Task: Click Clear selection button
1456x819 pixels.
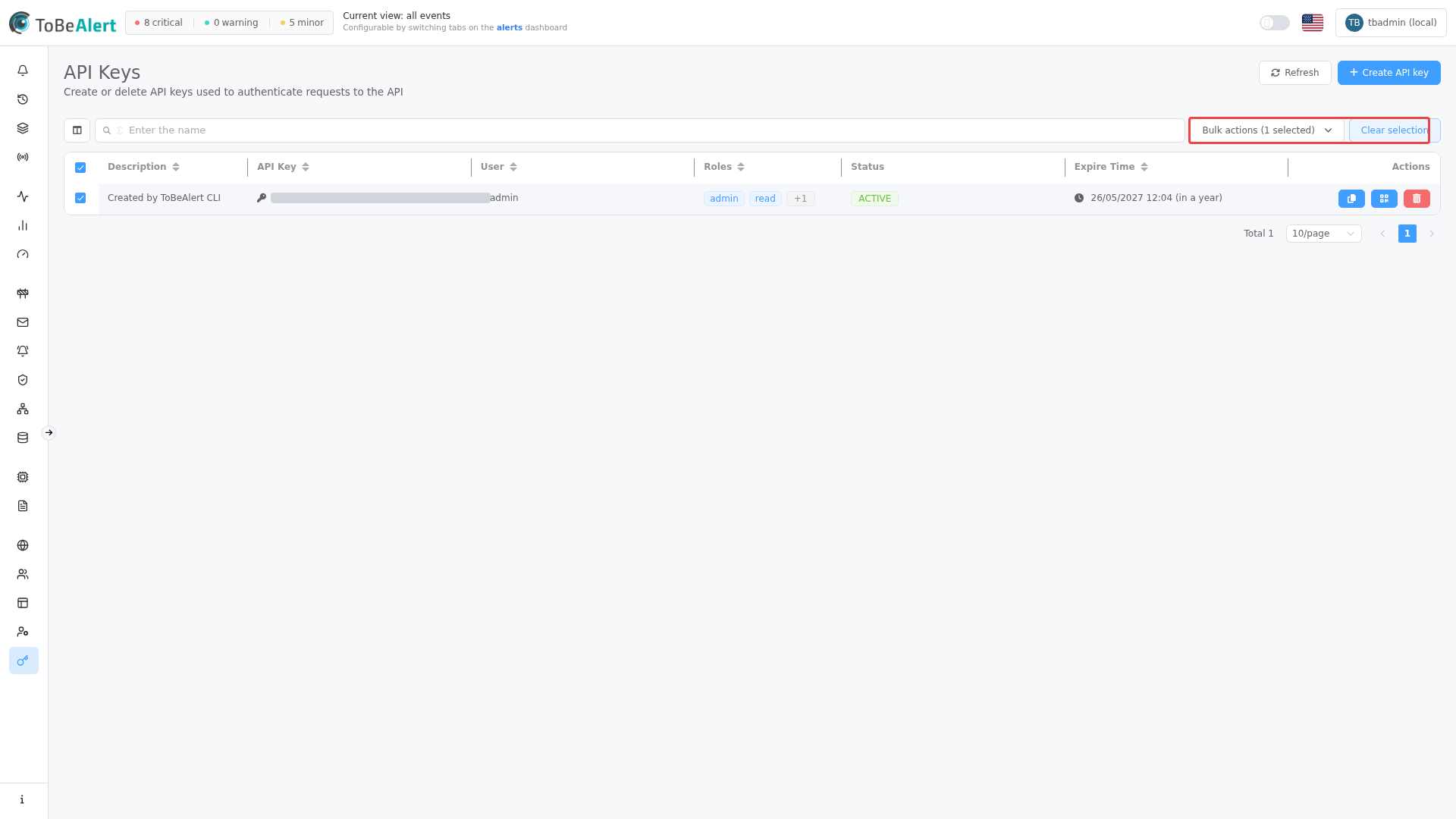Action: tap(1394, 130)
